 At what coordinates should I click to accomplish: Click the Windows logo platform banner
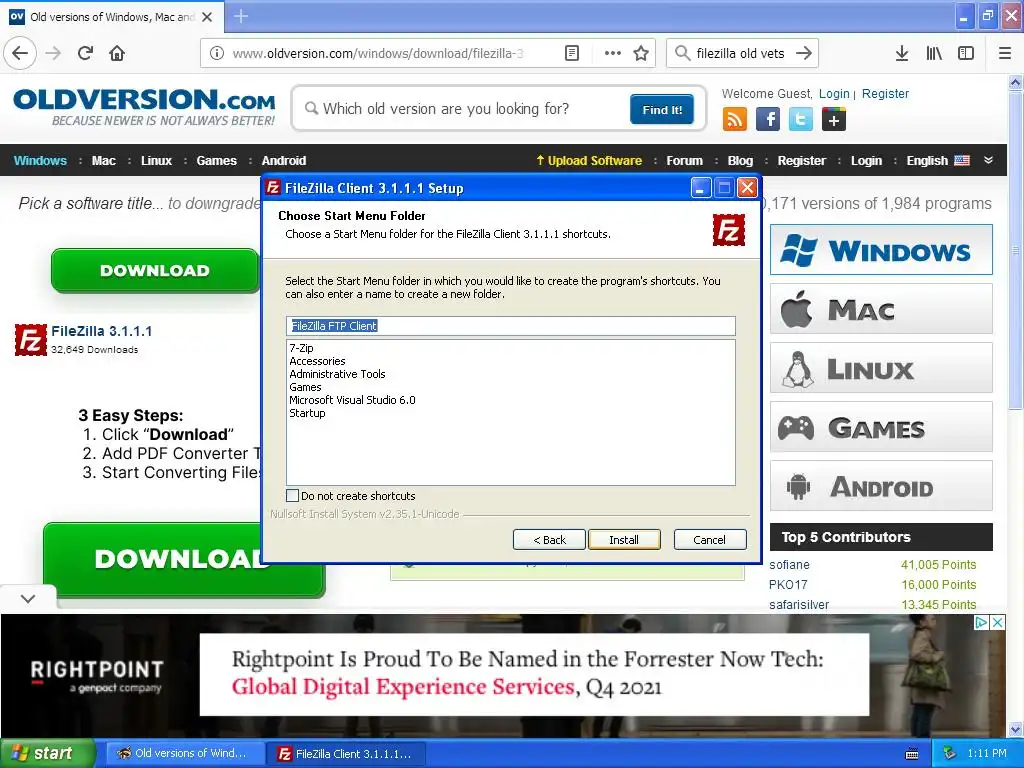[x=881, y=250]
